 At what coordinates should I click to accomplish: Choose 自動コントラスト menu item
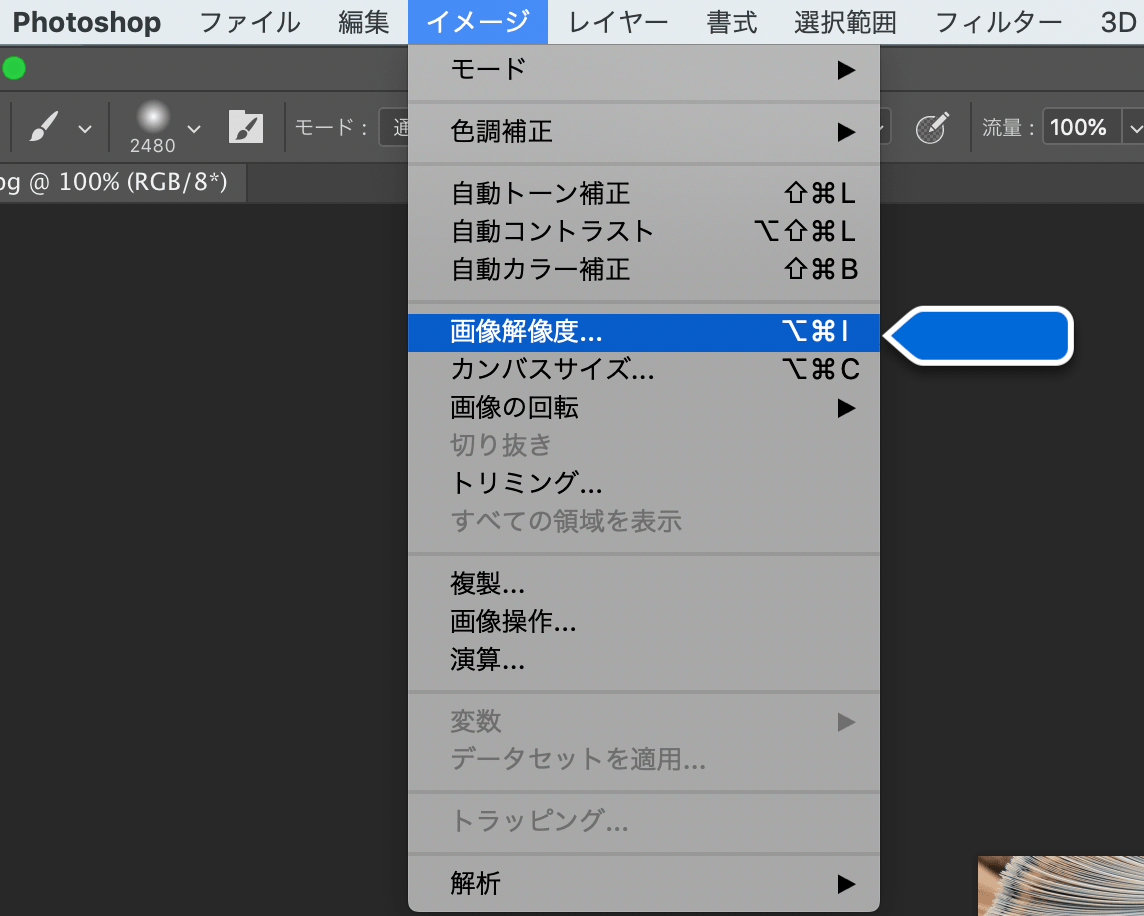[644, 231]
